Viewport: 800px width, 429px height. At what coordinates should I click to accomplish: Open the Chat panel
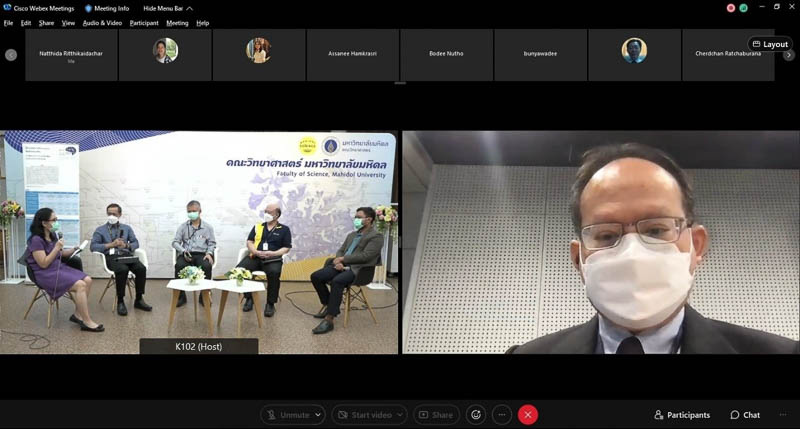pyautogui.click(x=745, y=414)
